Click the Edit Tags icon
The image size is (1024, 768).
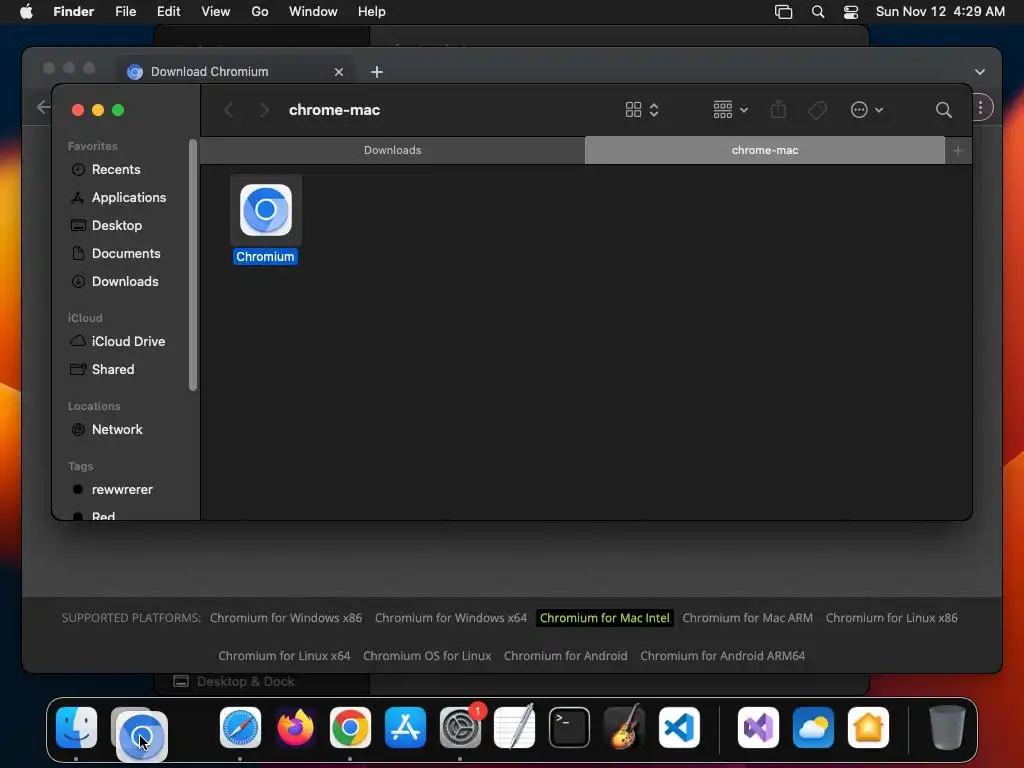[x=817, y=110]
